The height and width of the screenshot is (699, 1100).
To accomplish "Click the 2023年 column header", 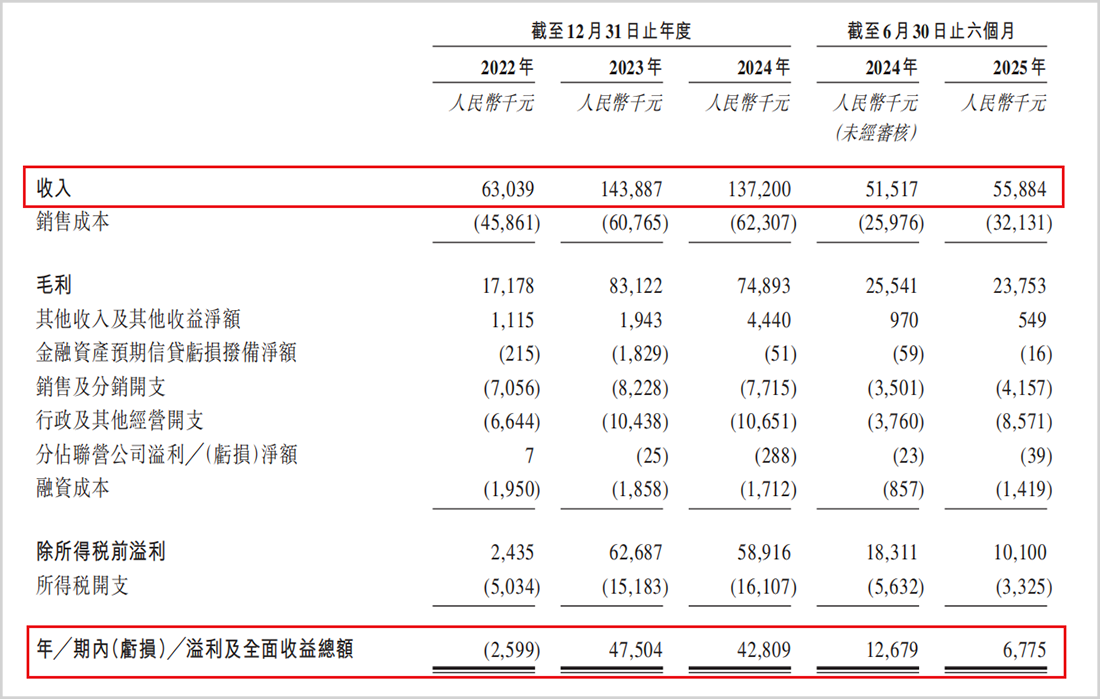I will point(635,67).
